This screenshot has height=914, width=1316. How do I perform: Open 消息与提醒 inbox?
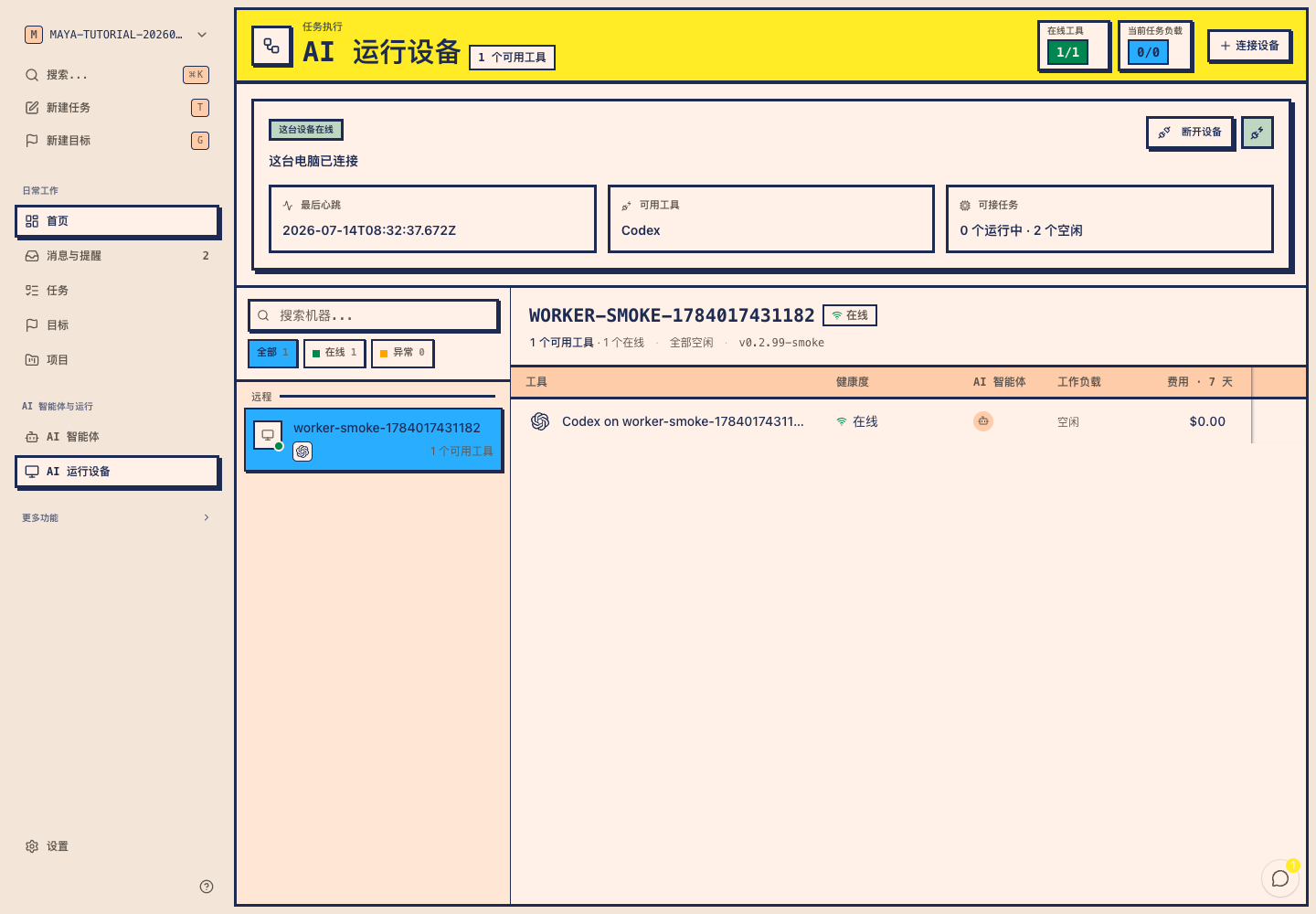[117, 256]
